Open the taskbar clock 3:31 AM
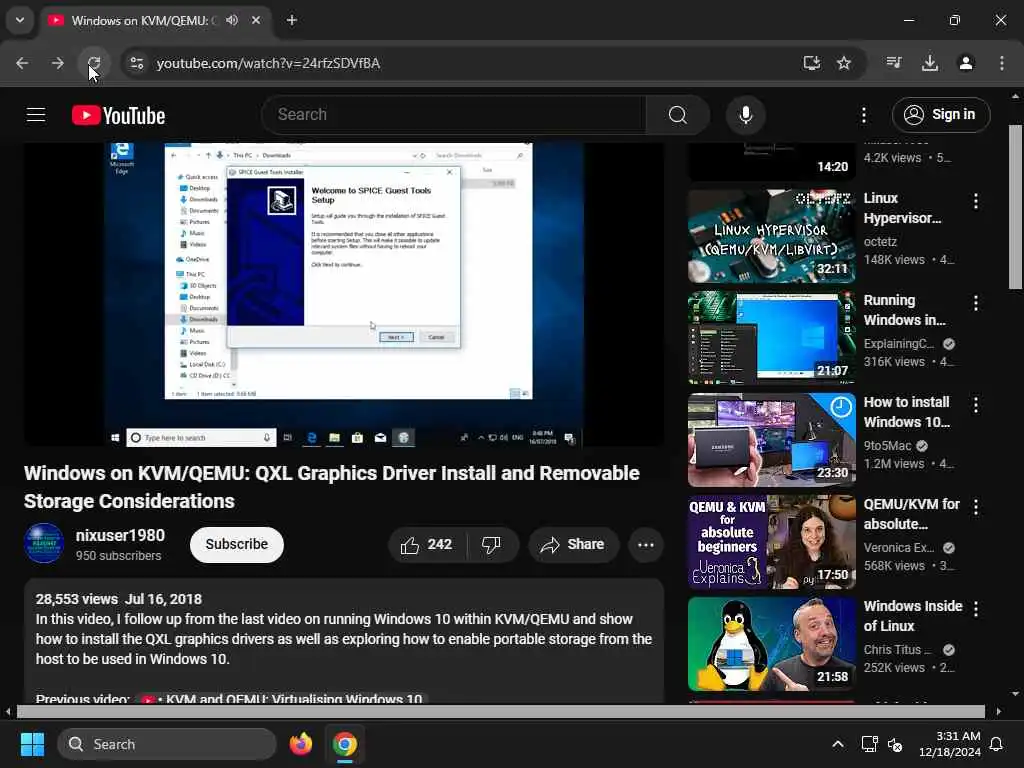Viewport: 1024px width, 768px height. (x=950, y=744)
